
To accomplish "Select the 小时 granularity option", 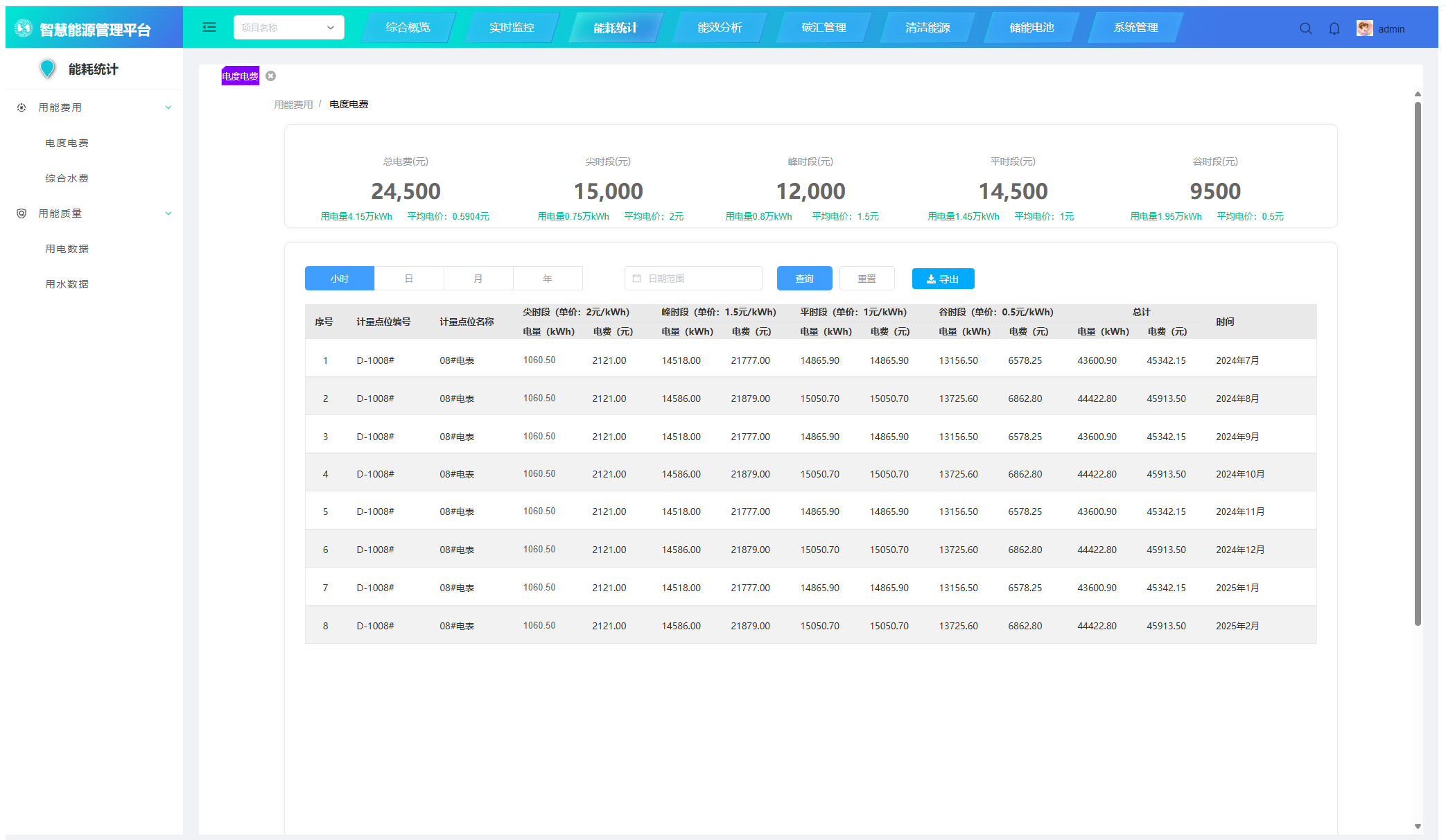I will 340,279.
